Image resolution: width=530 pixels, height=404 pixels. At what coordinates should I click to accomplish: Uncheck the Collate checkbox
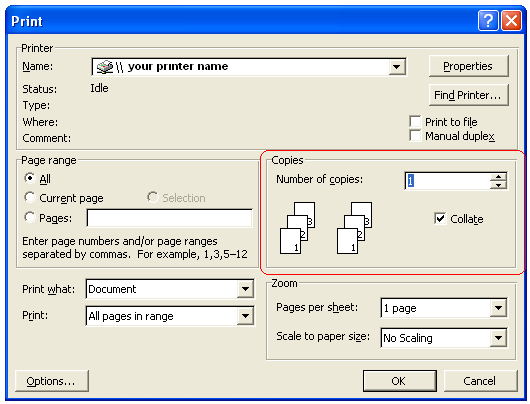tap(440, 219)
